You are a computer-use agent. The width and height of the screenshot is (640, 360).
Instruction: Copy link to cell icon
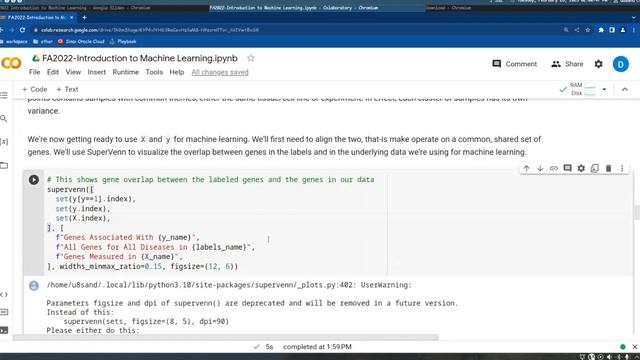click(553, 168)
